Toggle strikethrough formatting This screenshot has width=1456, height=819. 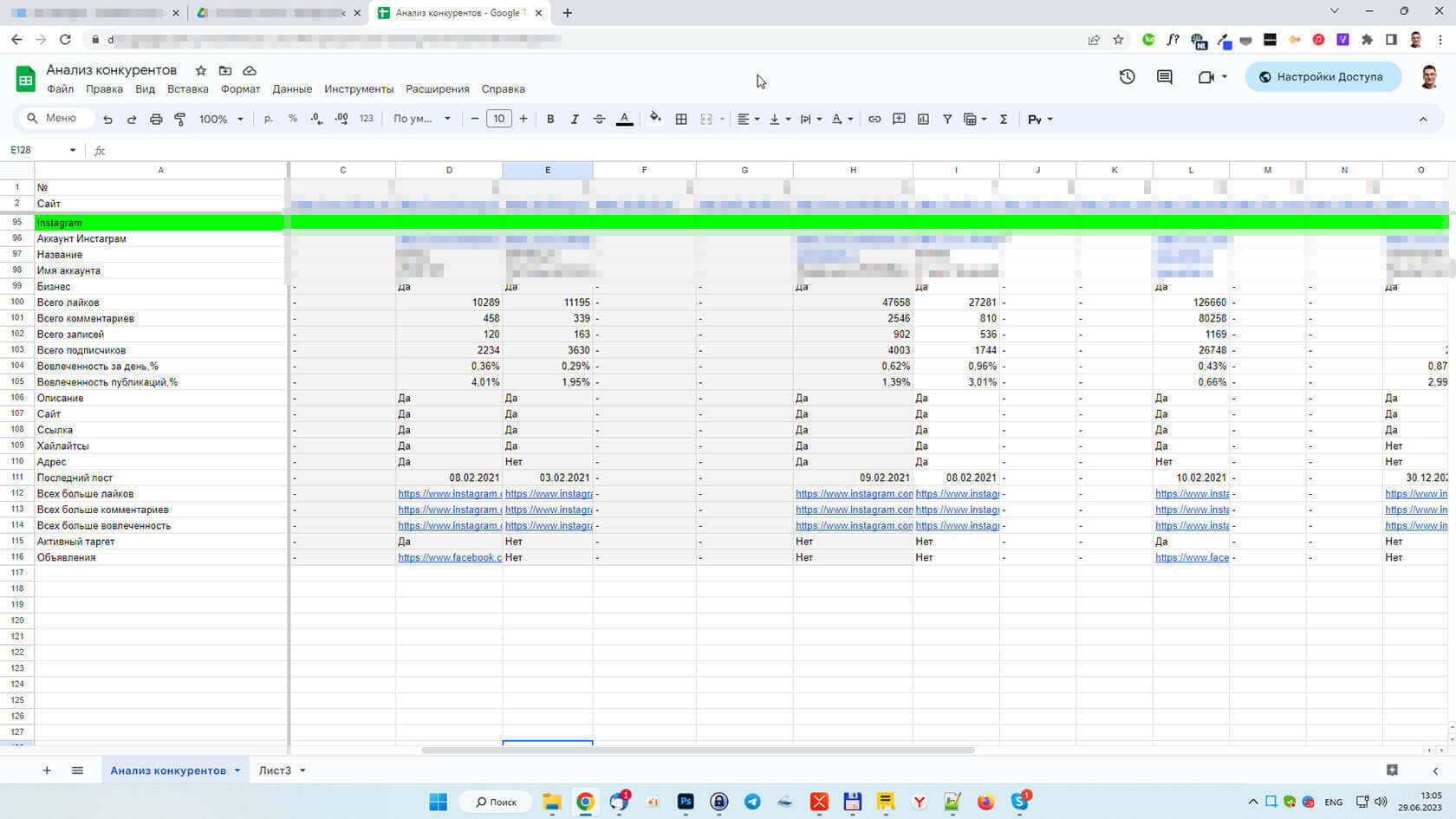pos(599,119)
